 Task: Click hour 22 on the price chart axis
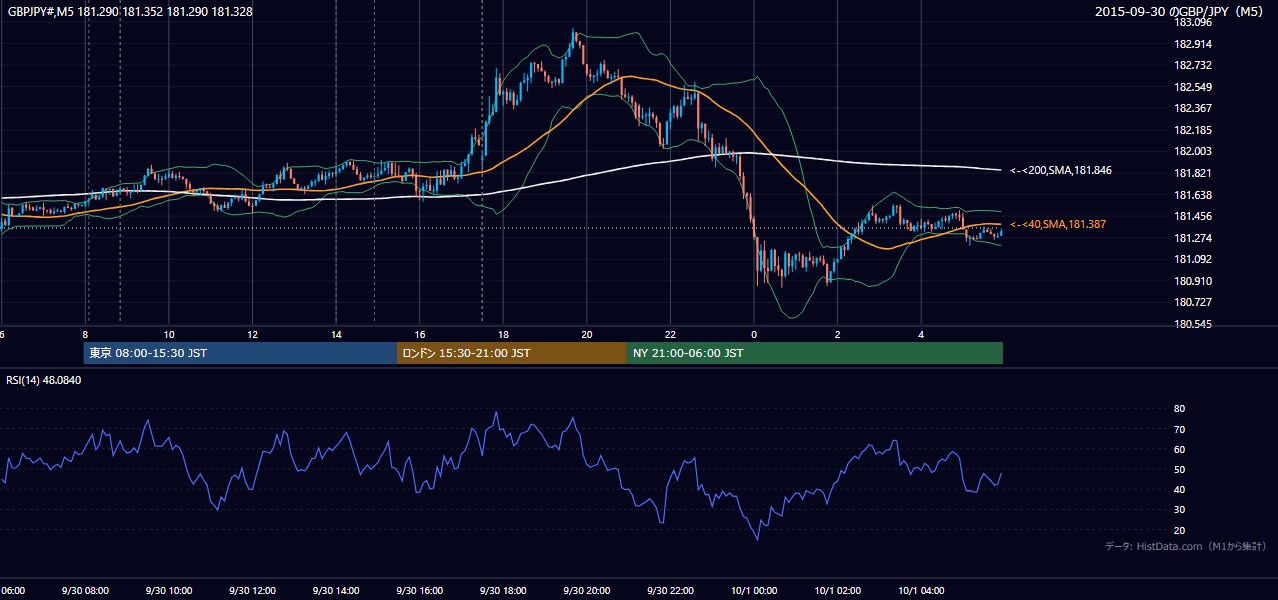pos(670,334)
